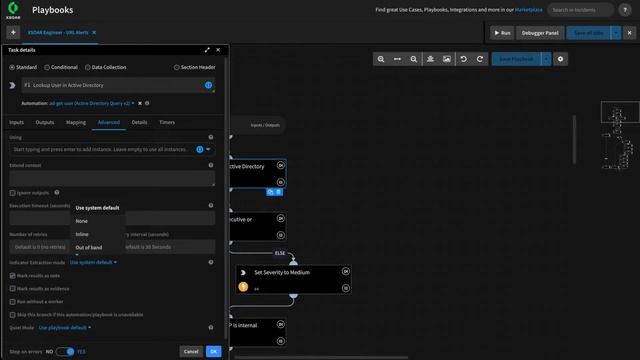Click the top circle icon on Set Severity to Medium

tap(346, 271)
